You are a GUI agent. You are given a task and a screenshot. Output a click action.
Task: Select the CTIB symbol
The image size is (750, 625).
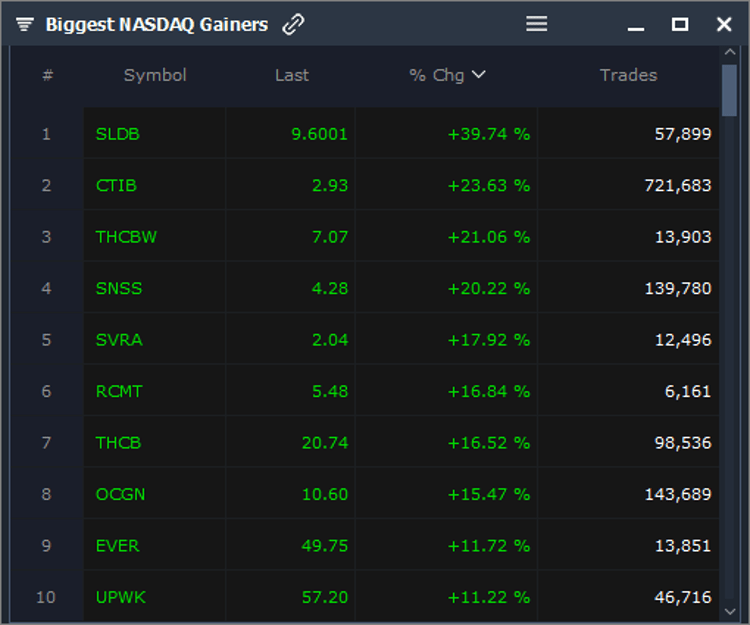[x=116, y=186]
